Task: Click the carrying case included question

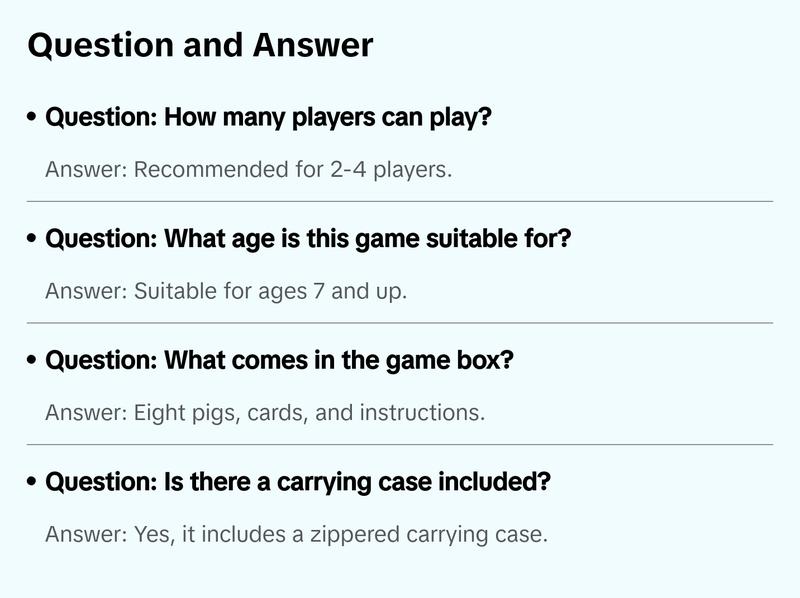Action: click(x=298, y=482)
